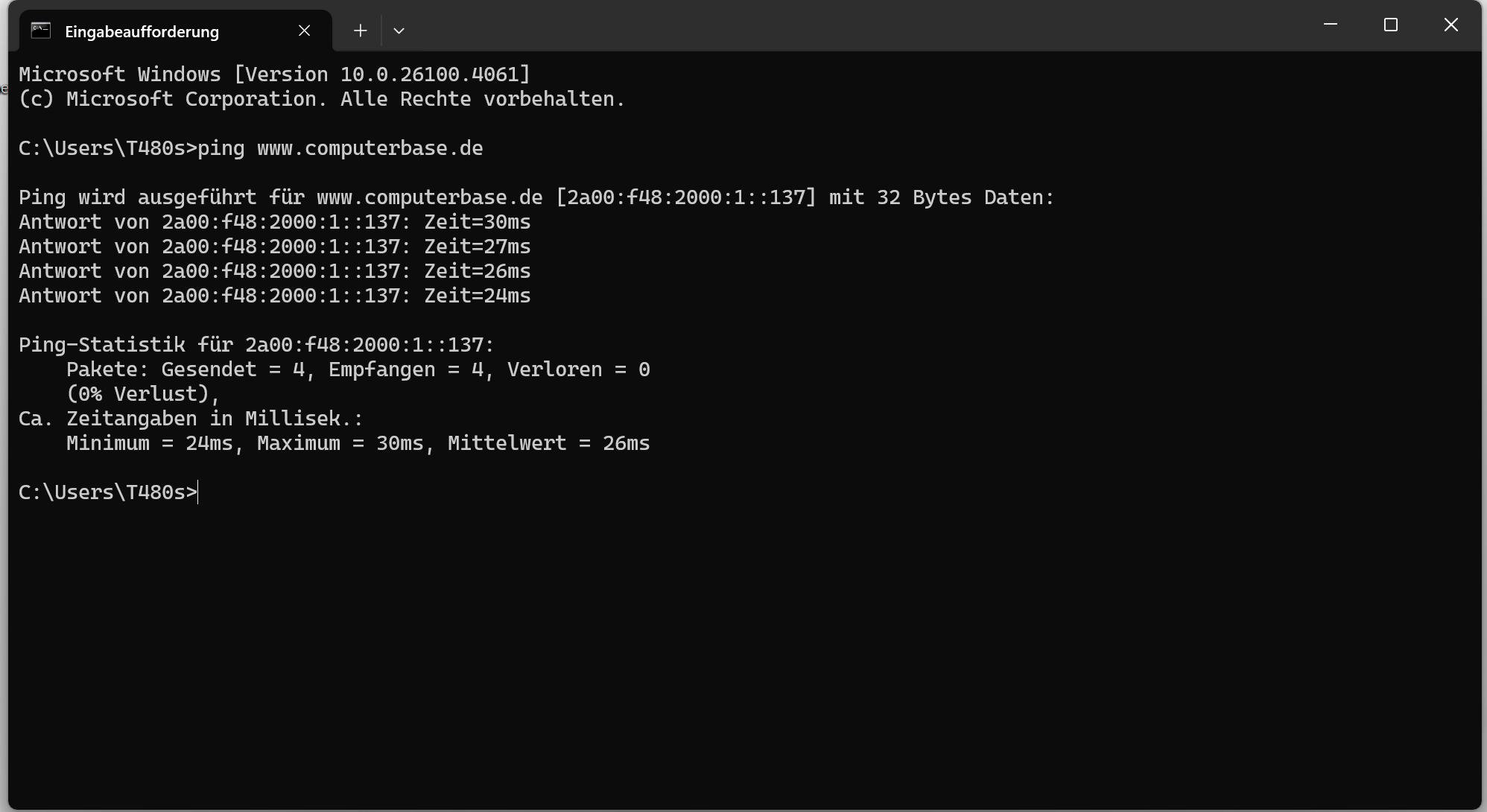Select the Eingabeaufforderung tab

coord(142,31)
